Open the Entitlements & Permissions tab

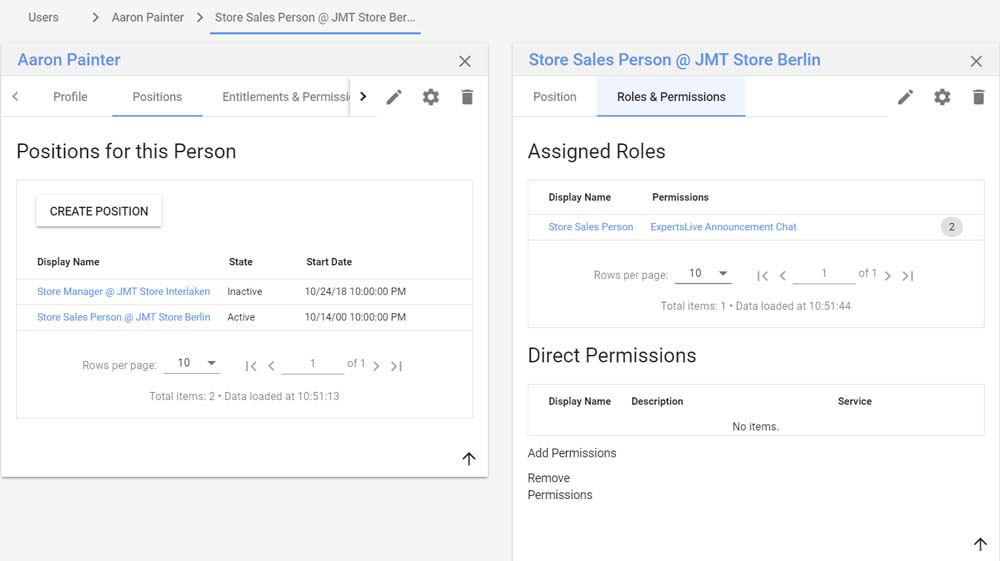[x=285, y=97]
